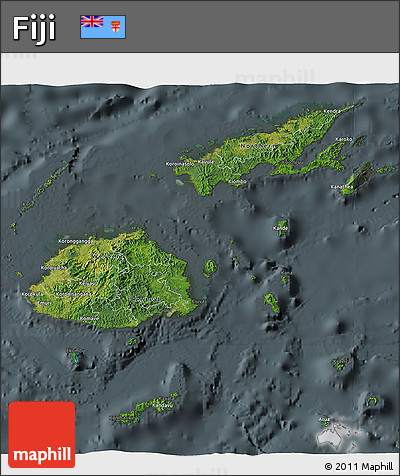The width and height of the screenshot is (400, 476).
Task: Click the red maphill logo
Action: point(42,434)
